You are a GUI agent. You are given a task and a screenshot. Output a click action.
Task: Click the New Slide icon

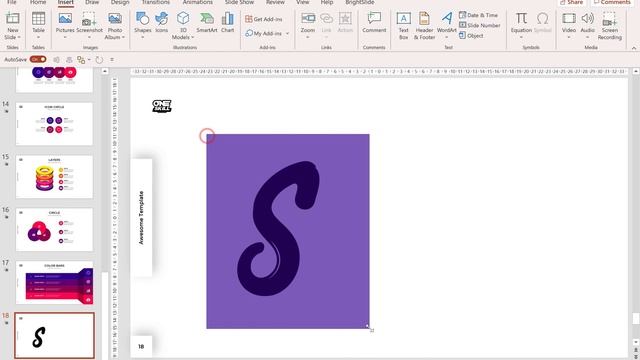pyautogui.click(x=13, y=19)
